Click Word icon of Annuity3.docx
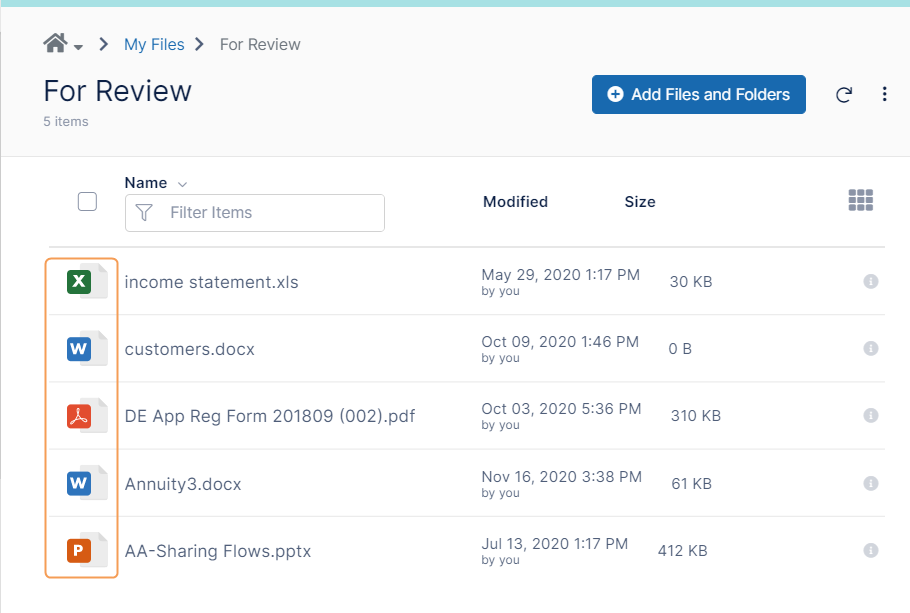The image size is (910, 613). coord(86,483)
